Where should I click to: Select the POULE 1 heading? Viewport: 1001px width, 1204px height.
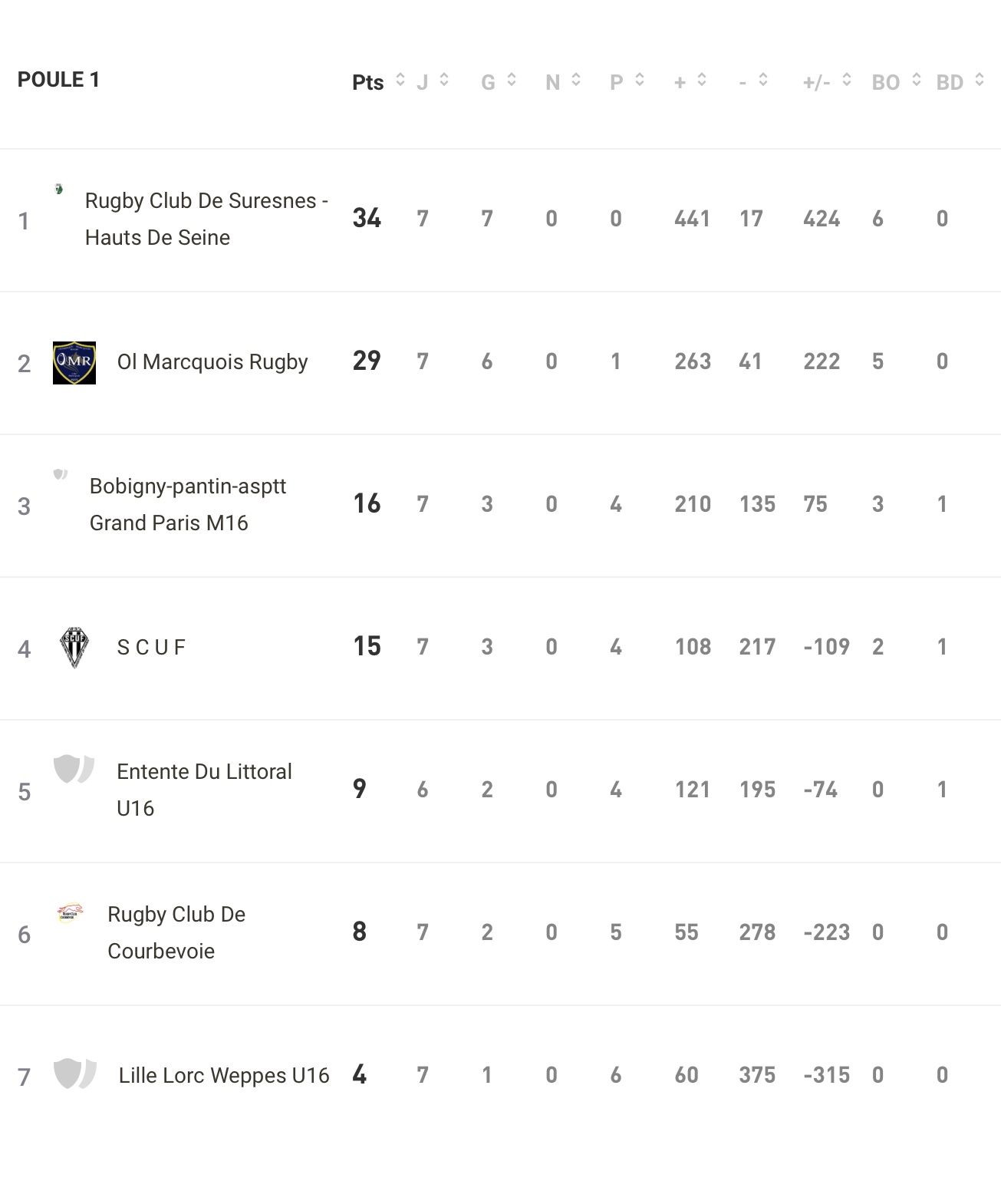[x=58, y=80]
